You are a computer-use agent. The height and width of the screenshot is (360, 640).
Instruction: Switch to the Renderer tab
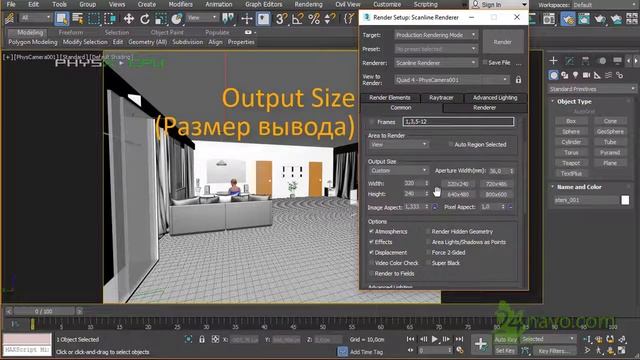(x=484, y=108)
